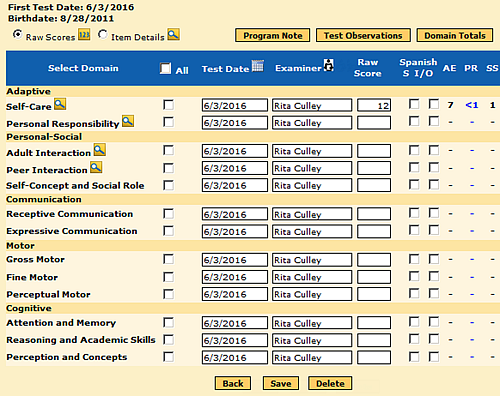Check Self-Concept and Social Role checkbox
Image resolution: width=500 pixels, height=396 pixels.
169,185
